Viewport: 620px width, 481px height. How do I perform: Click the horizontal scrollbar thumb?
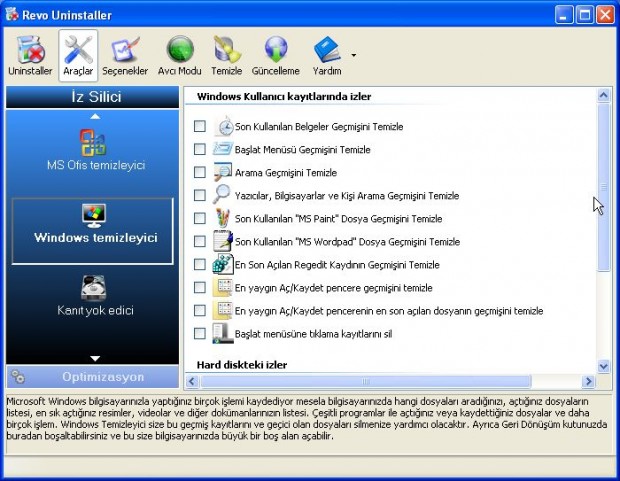pyautogui.click(x=365, y=381)
